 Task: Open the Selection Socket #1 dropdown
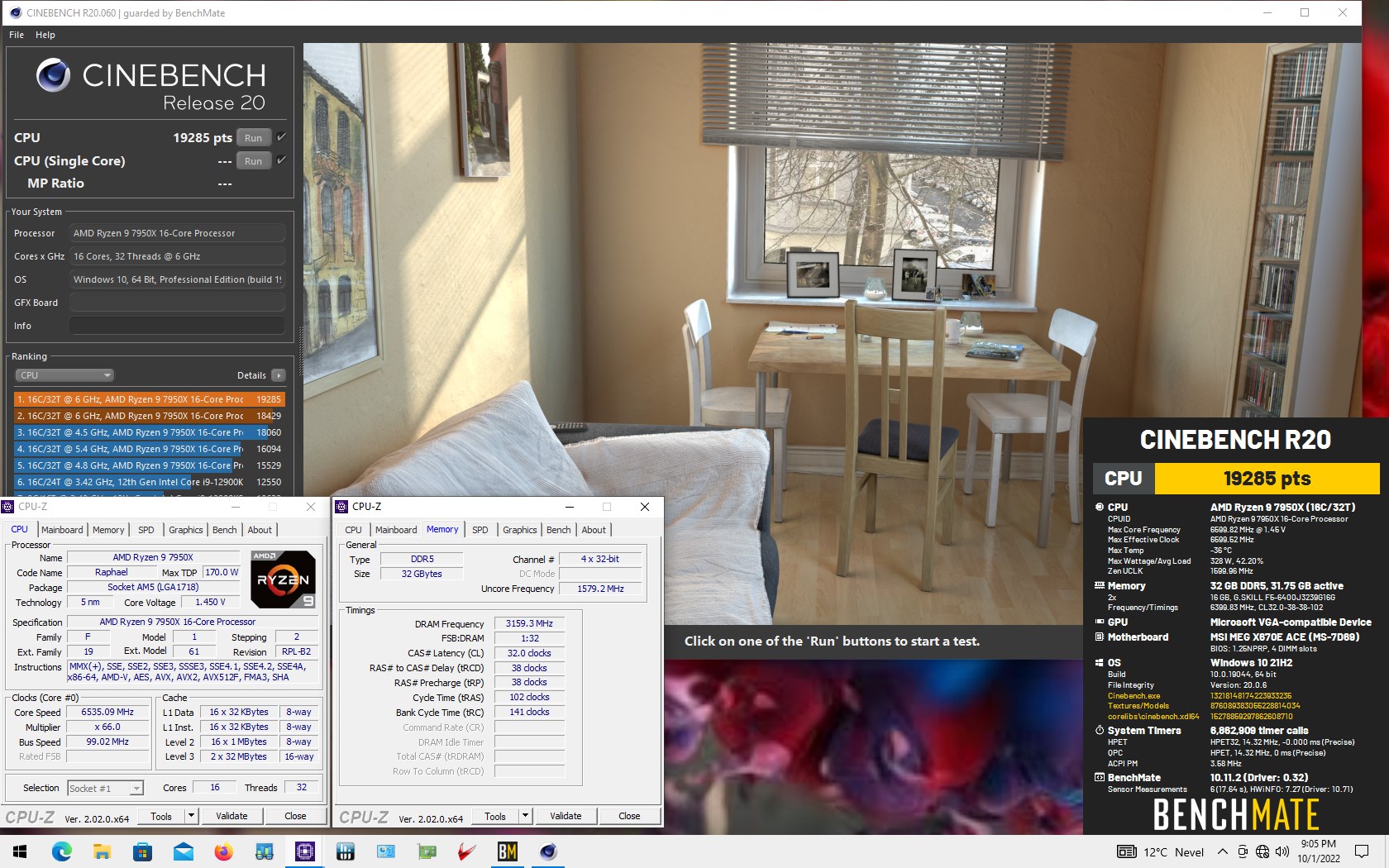pyautogui.click(x=105, y=789)
